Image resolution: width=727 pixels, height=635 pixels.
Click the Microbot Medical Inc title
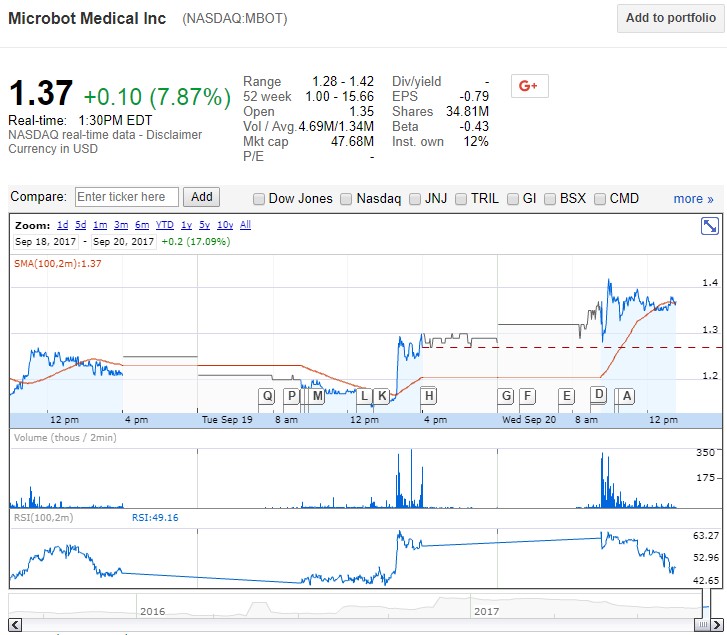coord(87,18)
